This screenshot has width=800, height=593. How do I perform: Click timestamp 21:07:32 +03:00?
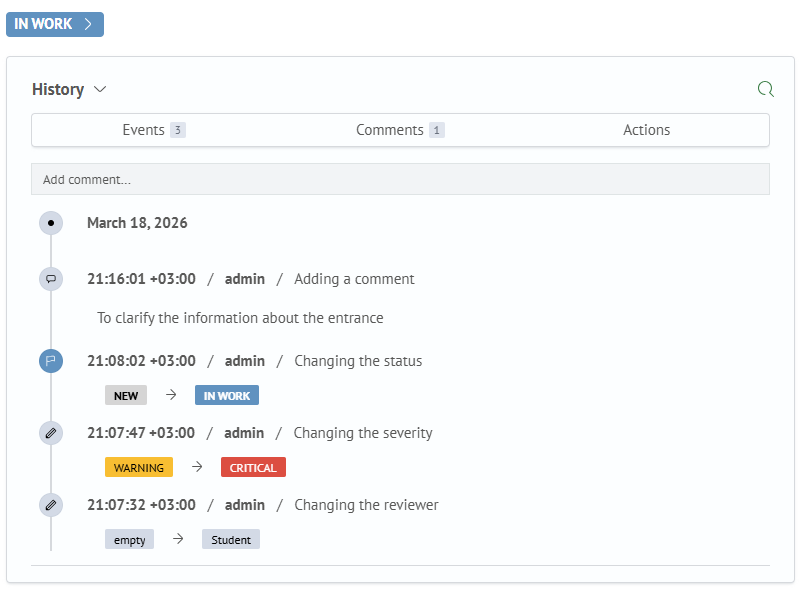pos(141,505)
